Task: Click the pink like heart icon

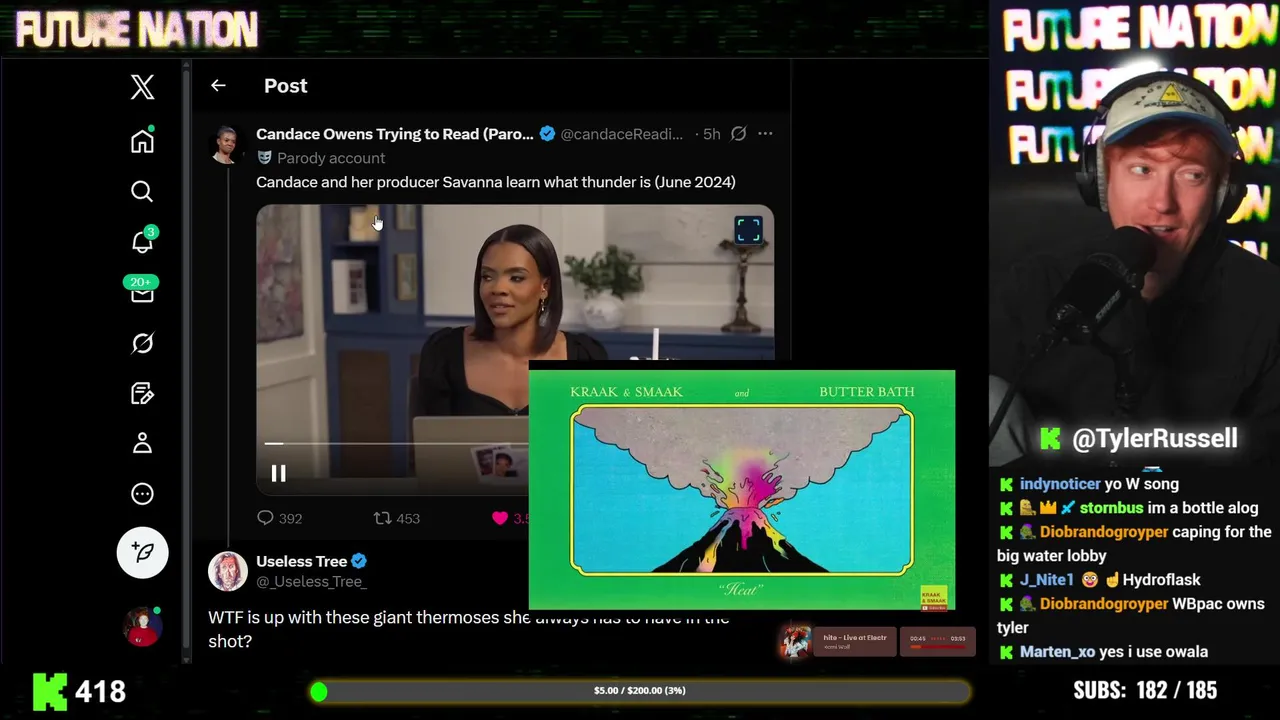Action: tap(500, 518)
